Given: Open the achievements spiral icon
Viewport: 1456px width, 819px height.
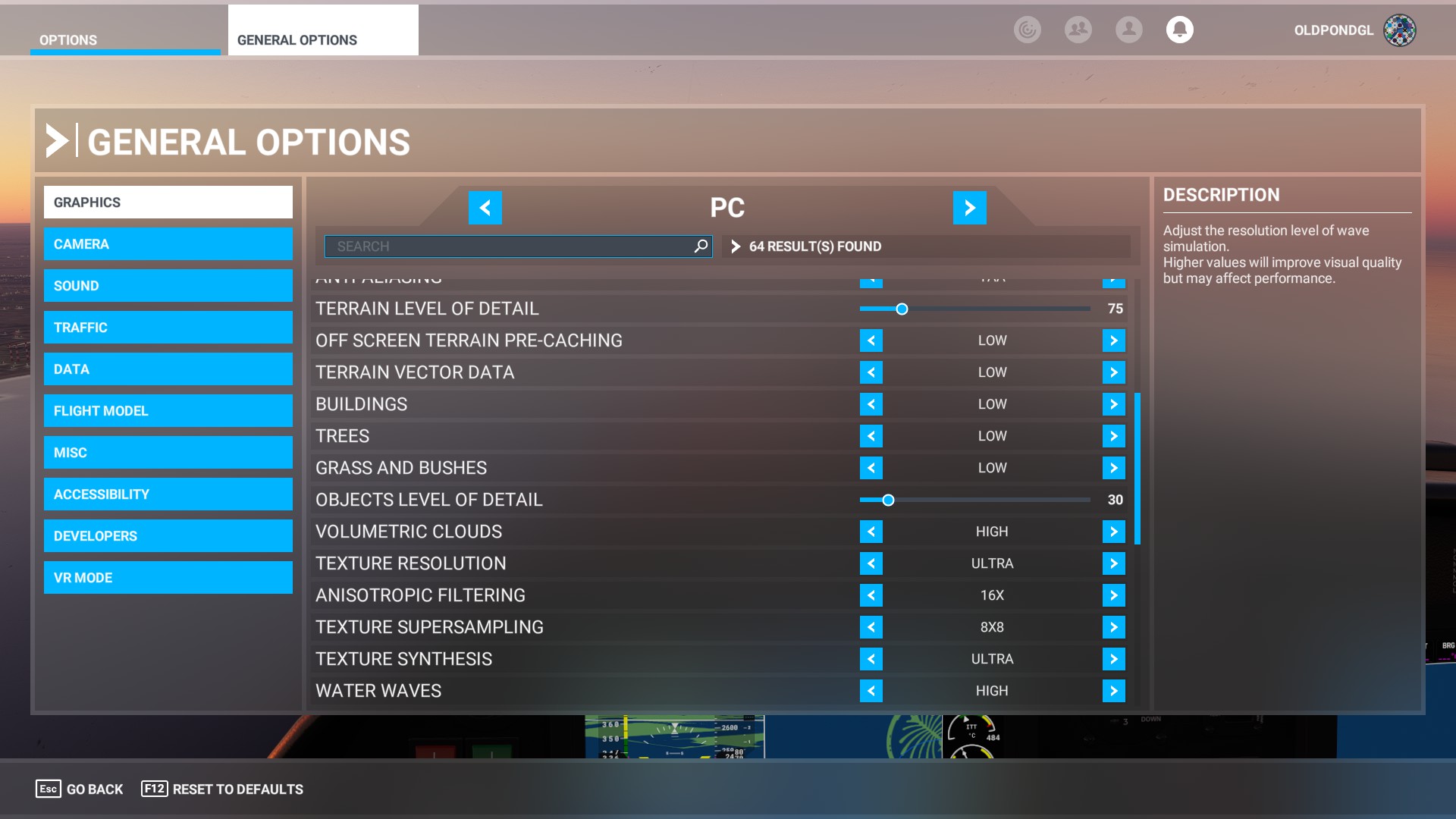Looking at the screenshot, I should pyautogui.click(x=1028, y=30).
